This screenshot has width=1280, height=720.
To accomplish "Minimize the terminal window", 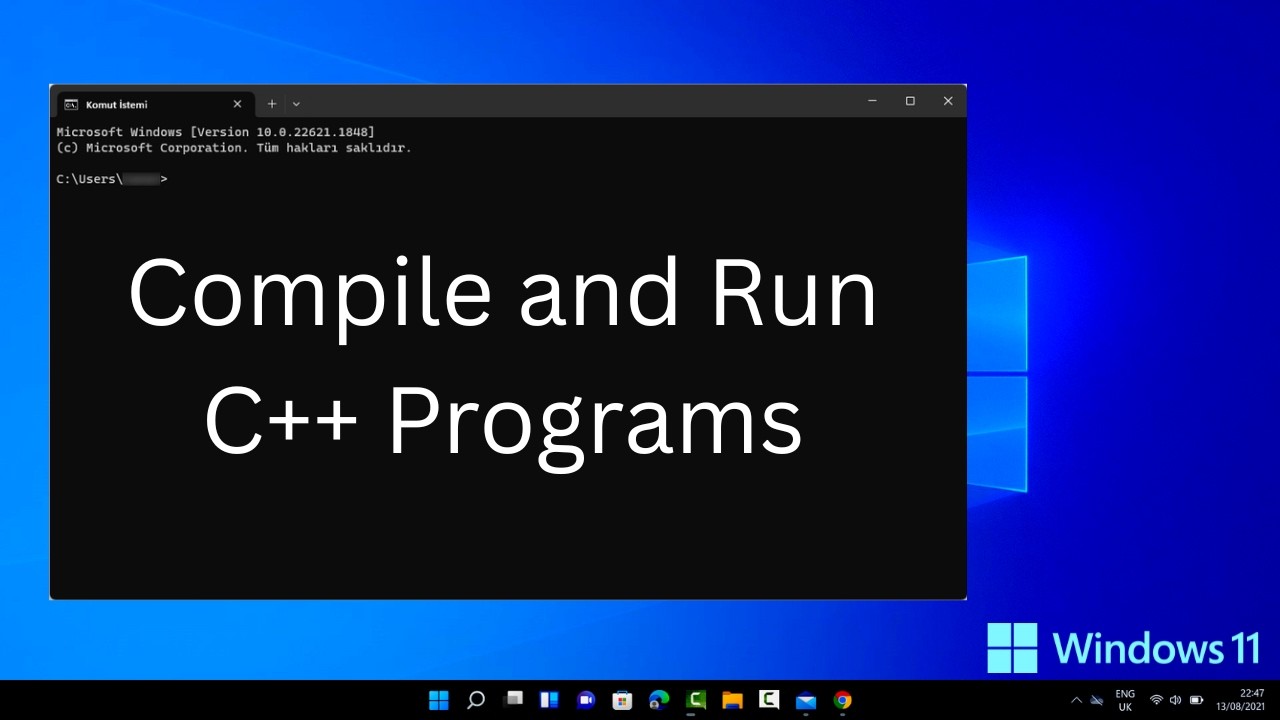I will (872, 101).
